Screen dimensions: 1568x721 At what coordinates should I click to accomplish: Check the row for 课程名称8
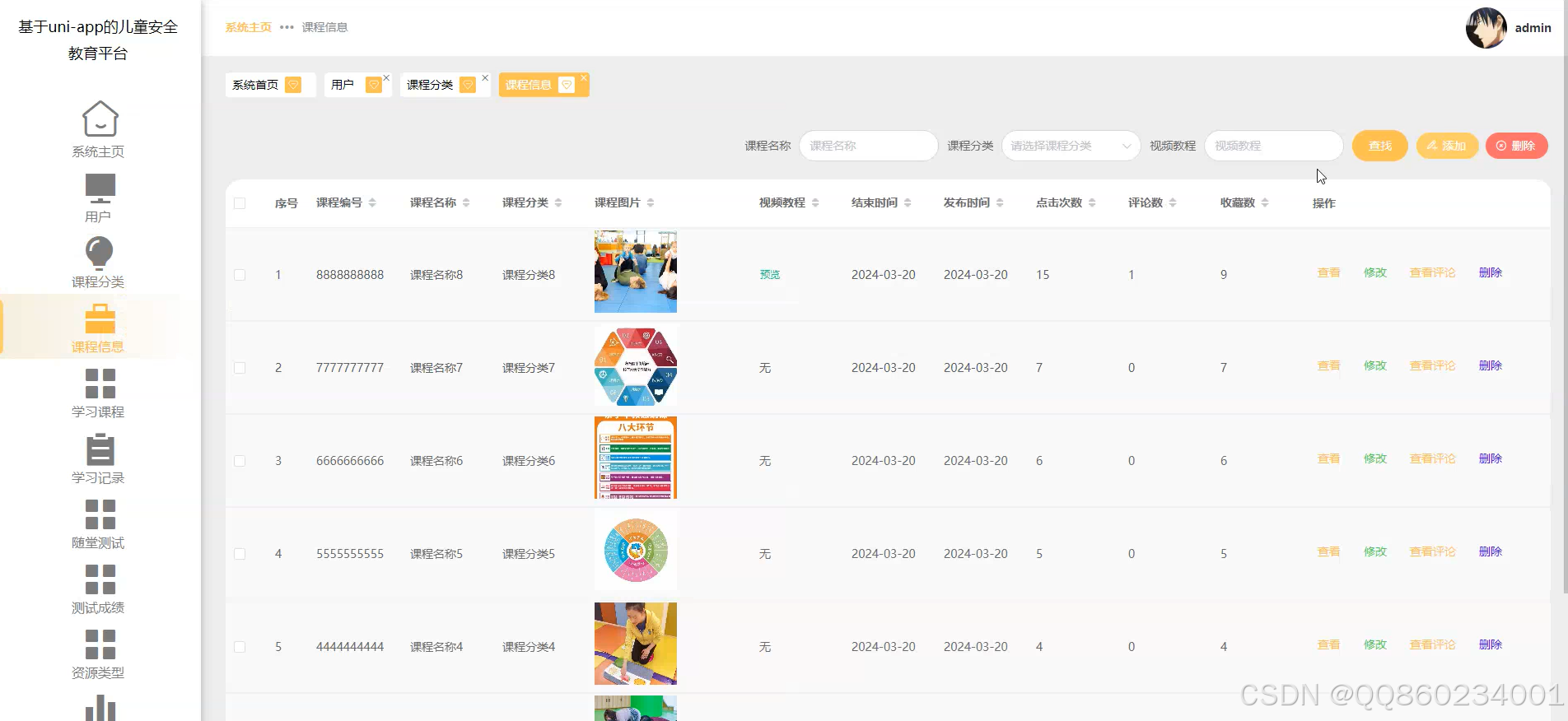point(240,275)
